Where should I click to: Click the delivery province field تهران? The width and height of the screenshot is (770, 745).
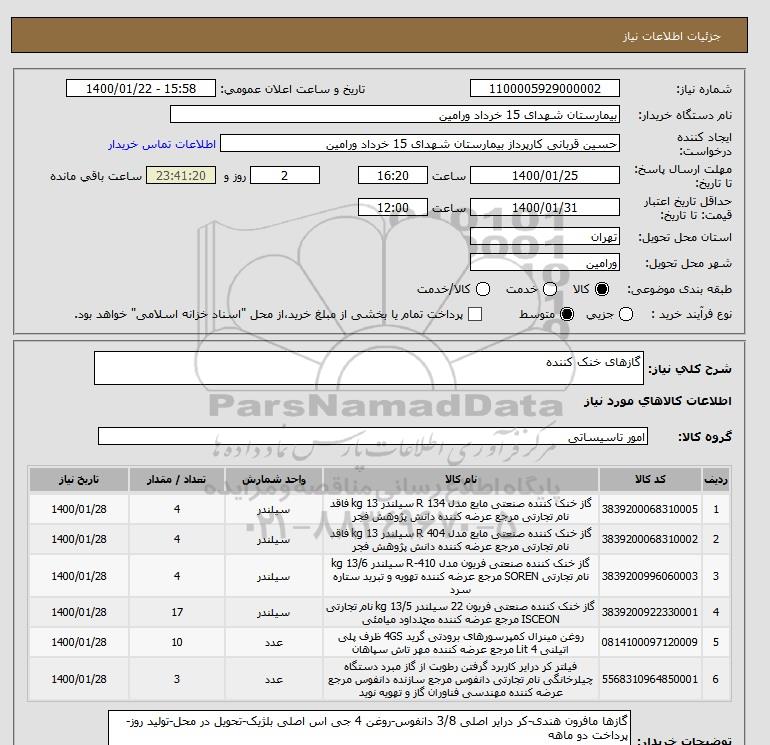coord(545,237)
